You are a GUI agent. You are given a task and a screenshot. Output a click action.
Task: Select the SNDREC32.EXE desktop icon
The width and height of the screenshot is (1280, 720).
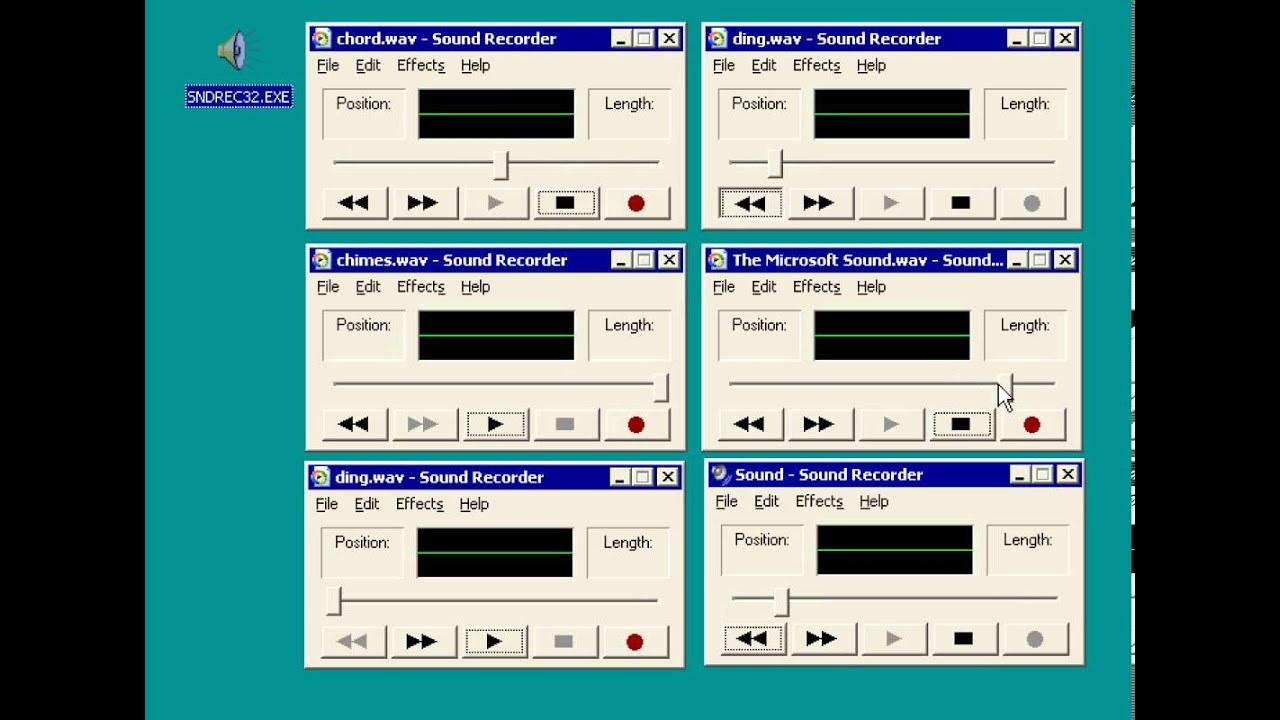pyautogui.click(x=238, y=70)
